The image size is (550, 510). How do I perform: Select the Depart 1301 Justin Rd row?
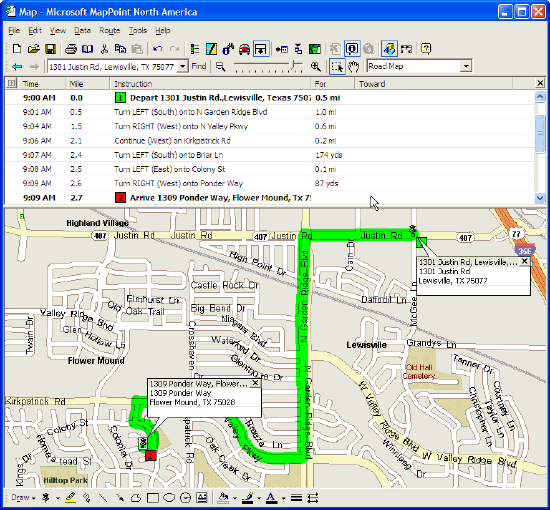[x=269, y=98]
